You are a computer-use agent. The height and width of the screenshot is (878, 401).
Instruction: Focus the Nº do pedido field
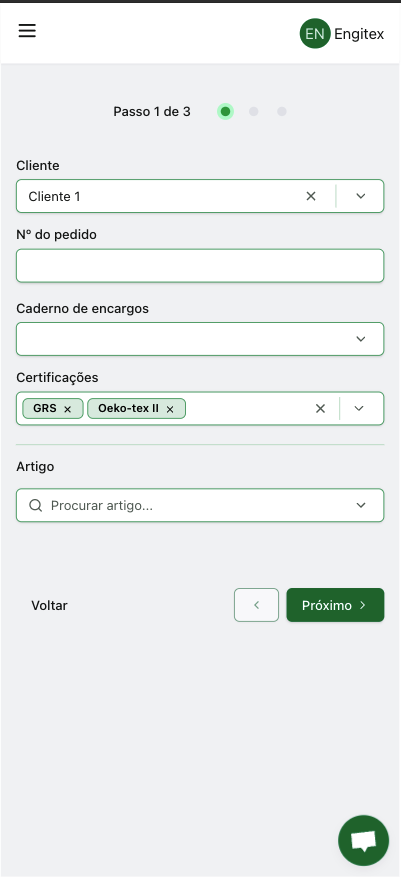point(200,266)
